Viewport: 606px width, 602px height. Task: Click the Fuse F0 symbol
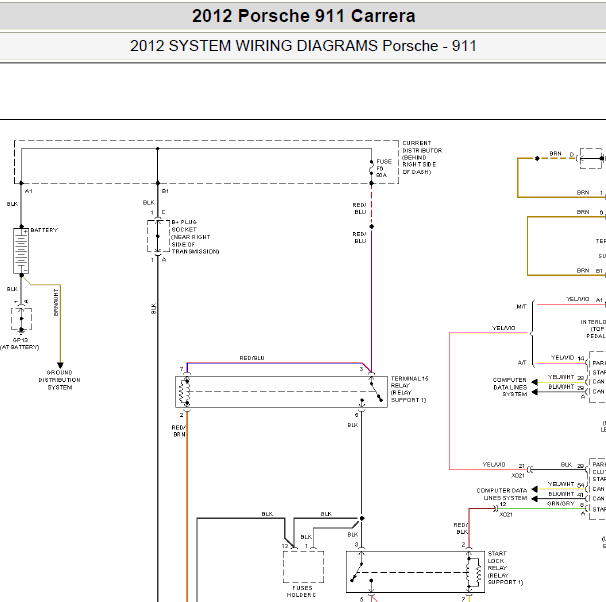pos(371,168)
